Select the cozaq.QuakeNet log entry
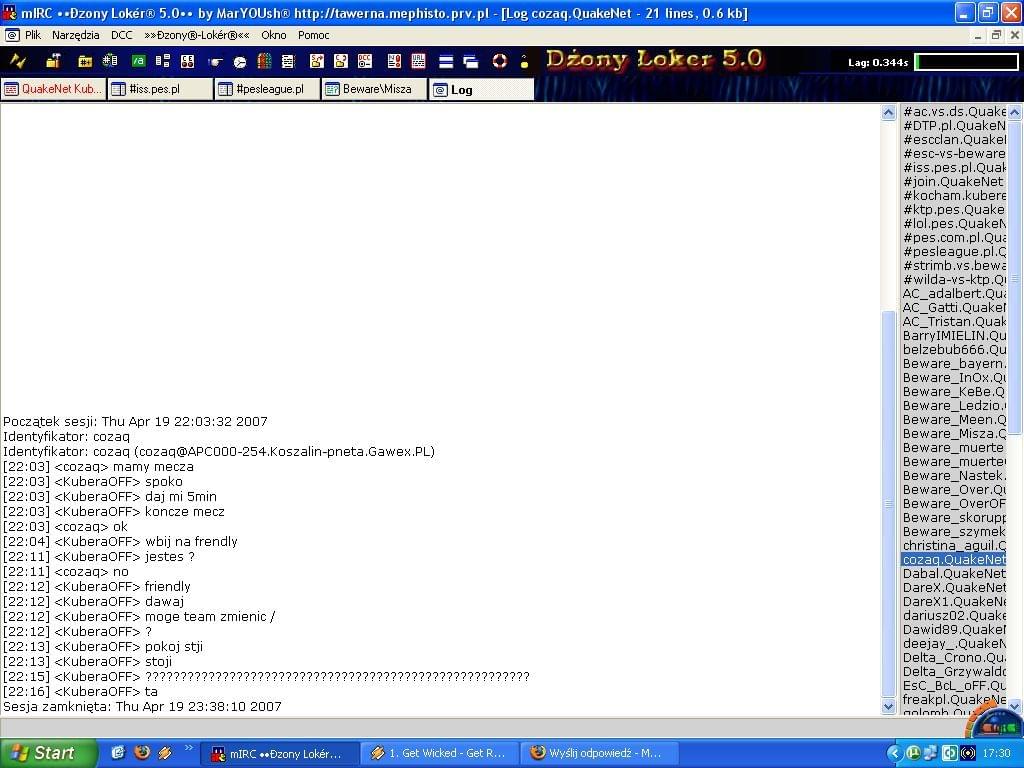The width and height of the screenshot is (1024, 768). coord(953,560)
